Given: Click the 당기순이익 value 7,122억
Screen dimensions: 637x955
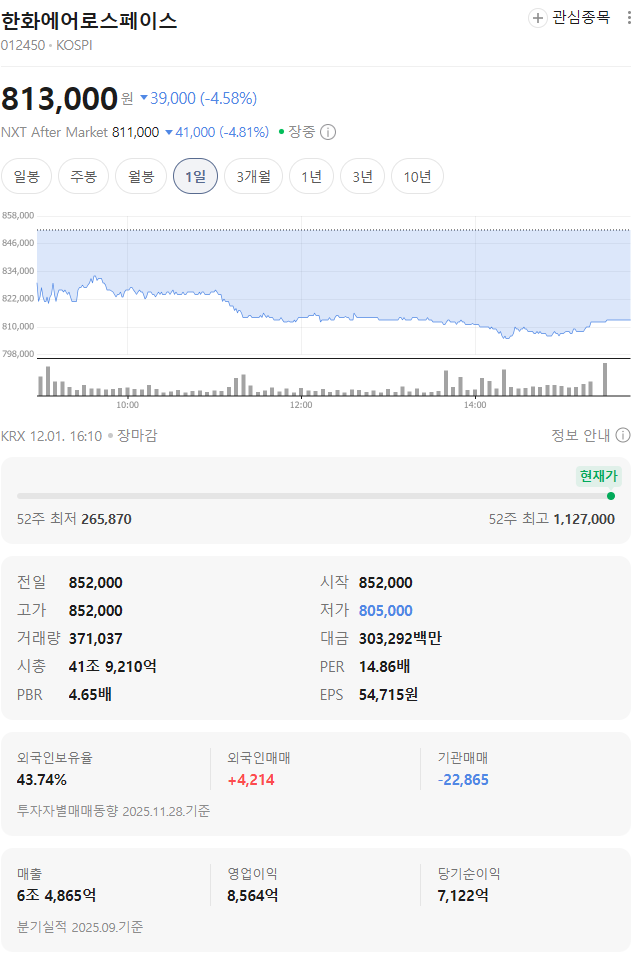Looking at the screenshot, I should click(463, 896).
